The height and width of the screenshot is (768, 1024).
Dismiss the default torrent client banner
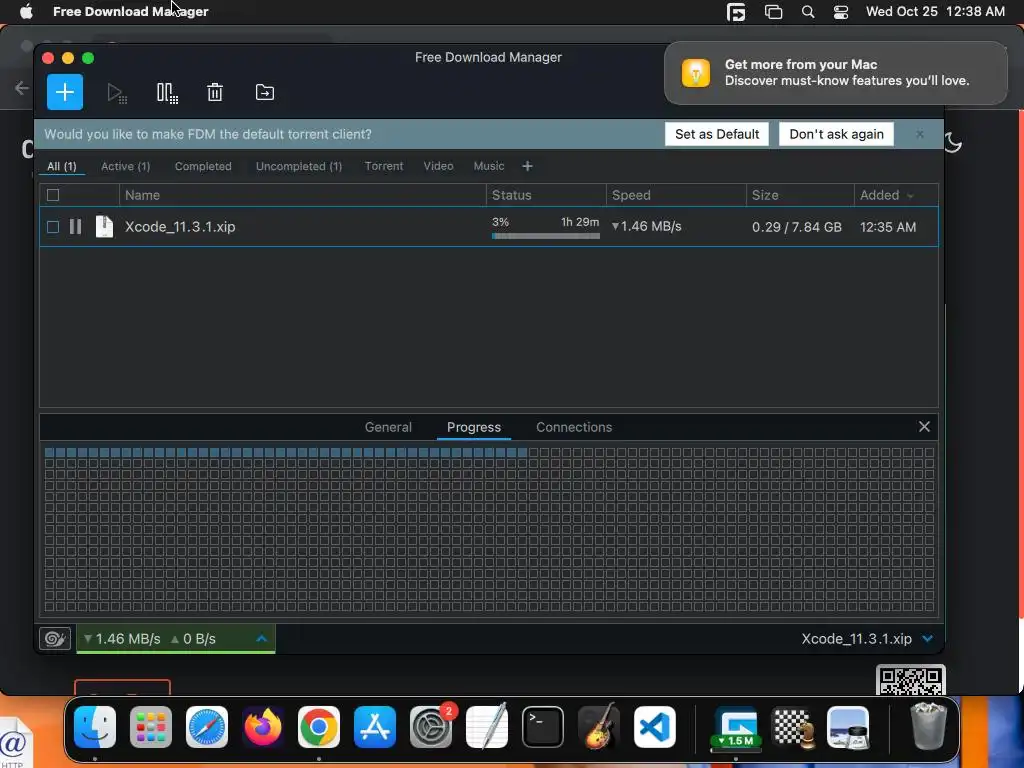point(920,134)
